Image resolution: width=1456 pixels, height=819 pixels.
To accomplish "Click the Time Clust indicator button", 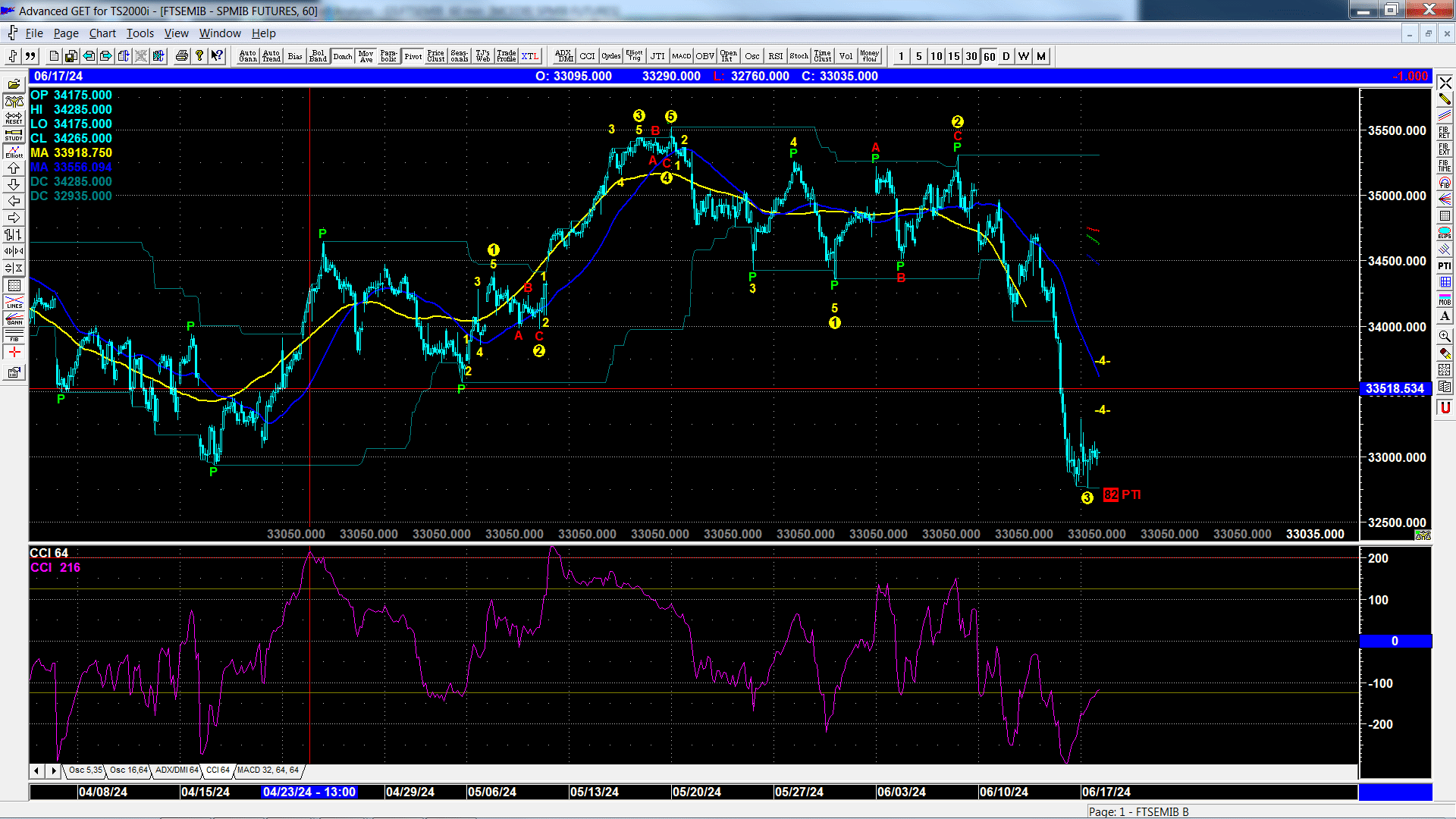I will (x=823, y=56).
